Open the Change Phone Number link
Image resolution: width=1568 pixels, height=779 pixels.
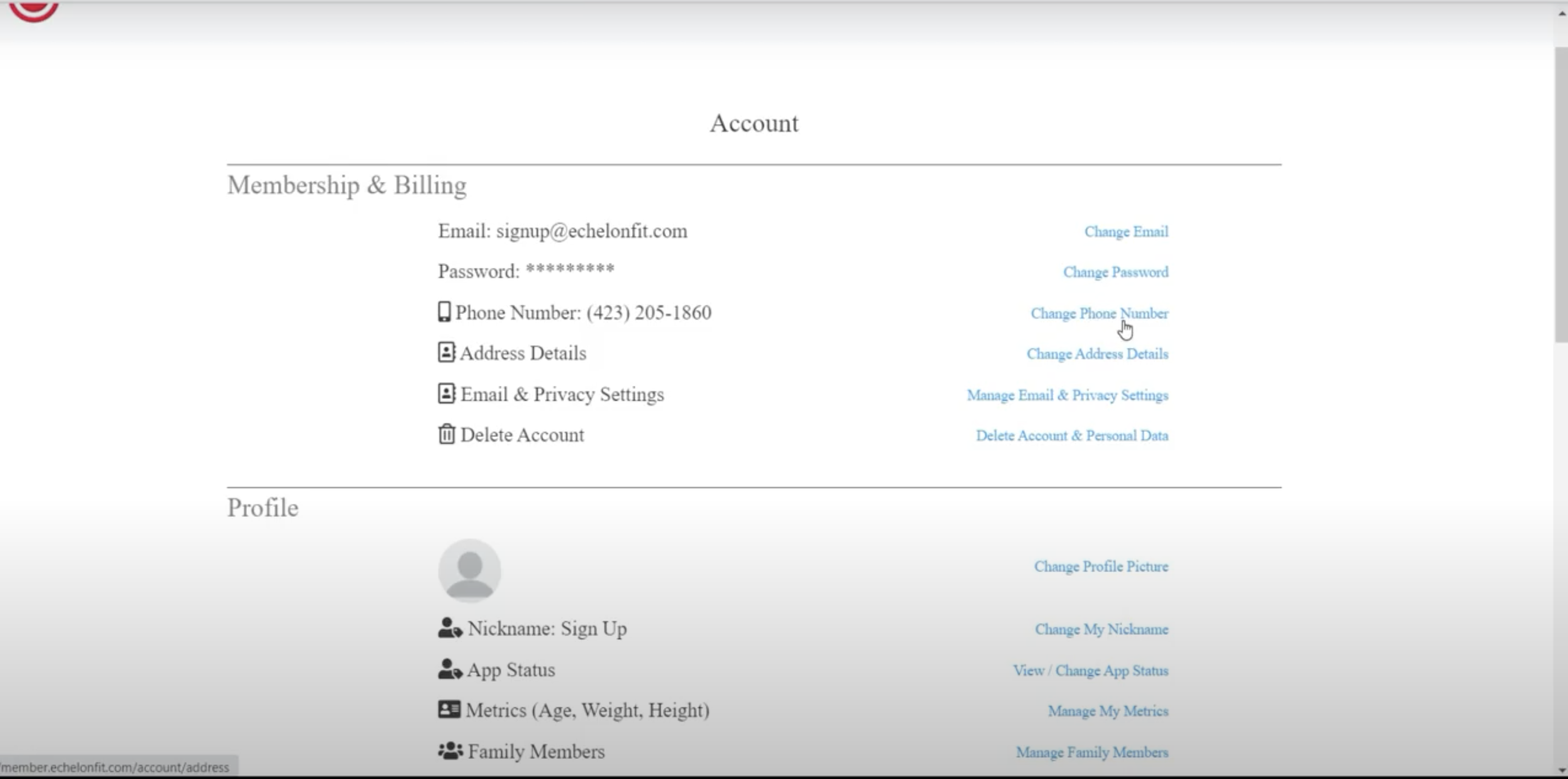coord(1099,314)
